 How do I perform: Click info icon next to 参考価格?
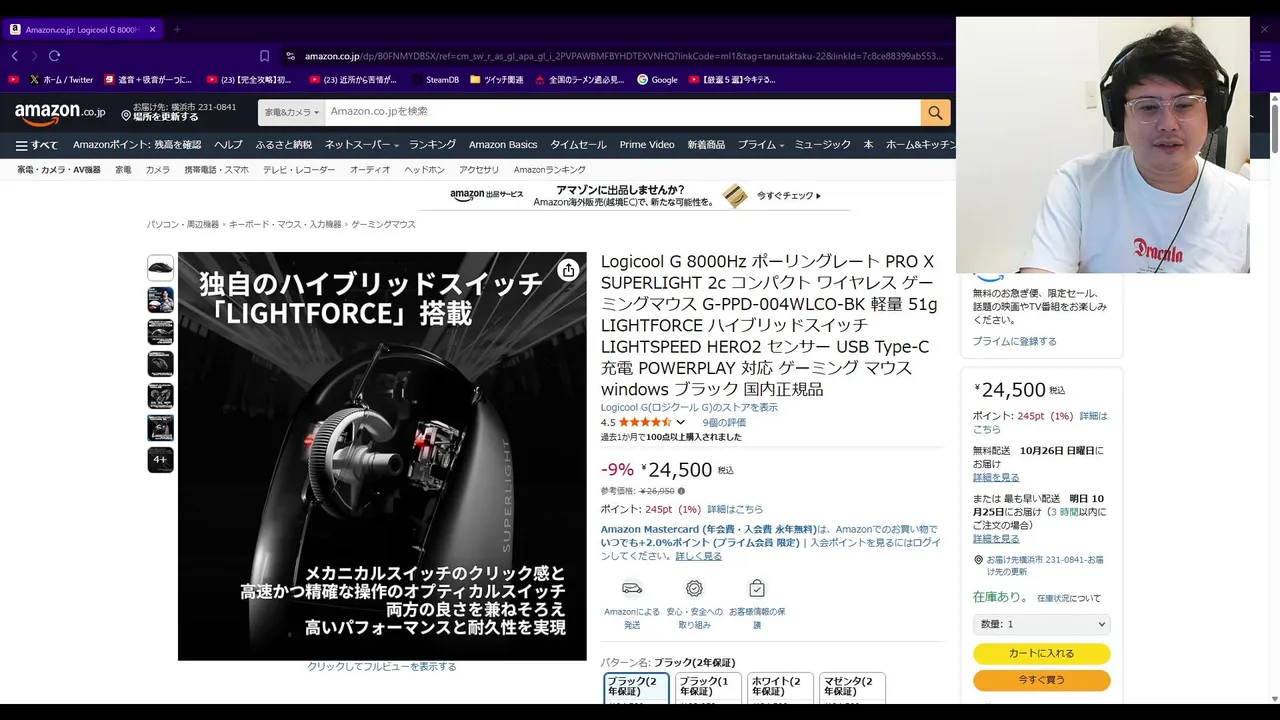tap(681, 491)
